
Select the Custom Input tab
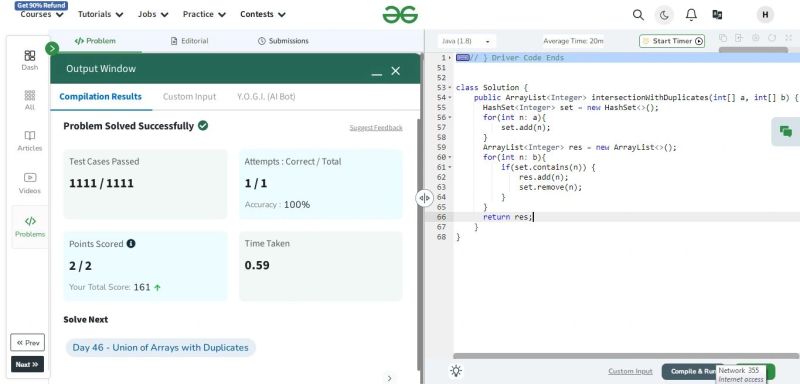(x=189, y=96)
